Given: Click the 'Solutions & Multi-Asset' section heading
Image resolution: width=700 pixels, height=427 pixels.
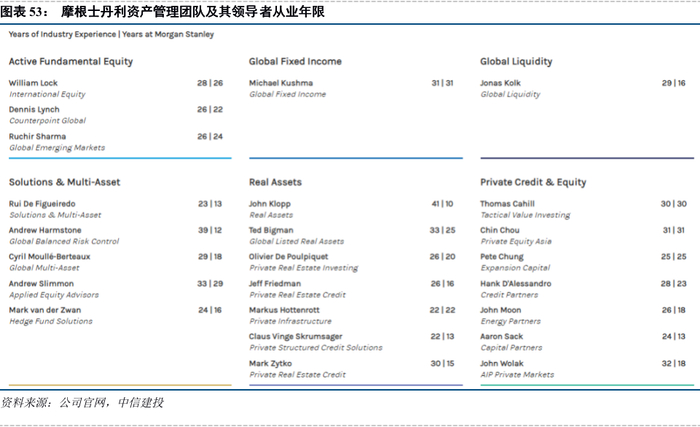Looking at the screenshot, I should (64, 182).
